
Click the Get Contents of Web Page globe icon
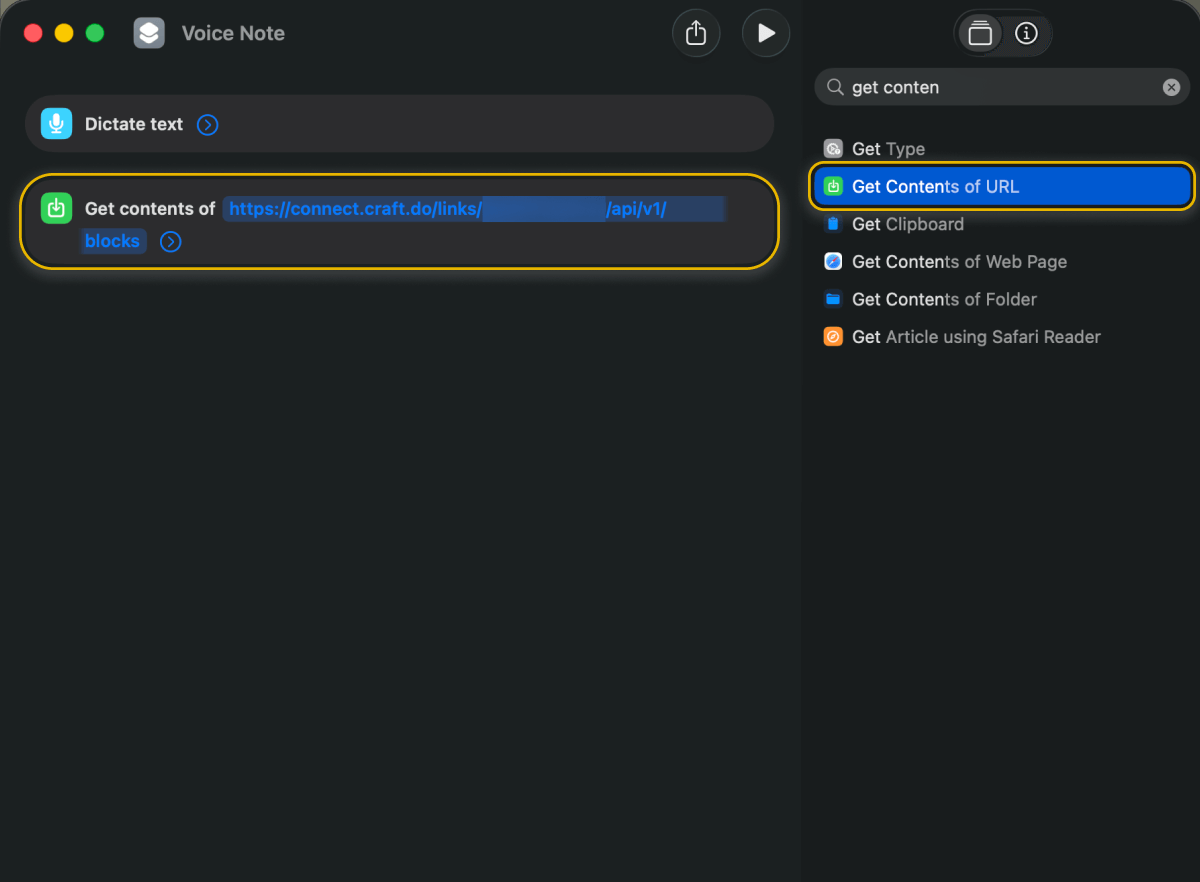833,261
